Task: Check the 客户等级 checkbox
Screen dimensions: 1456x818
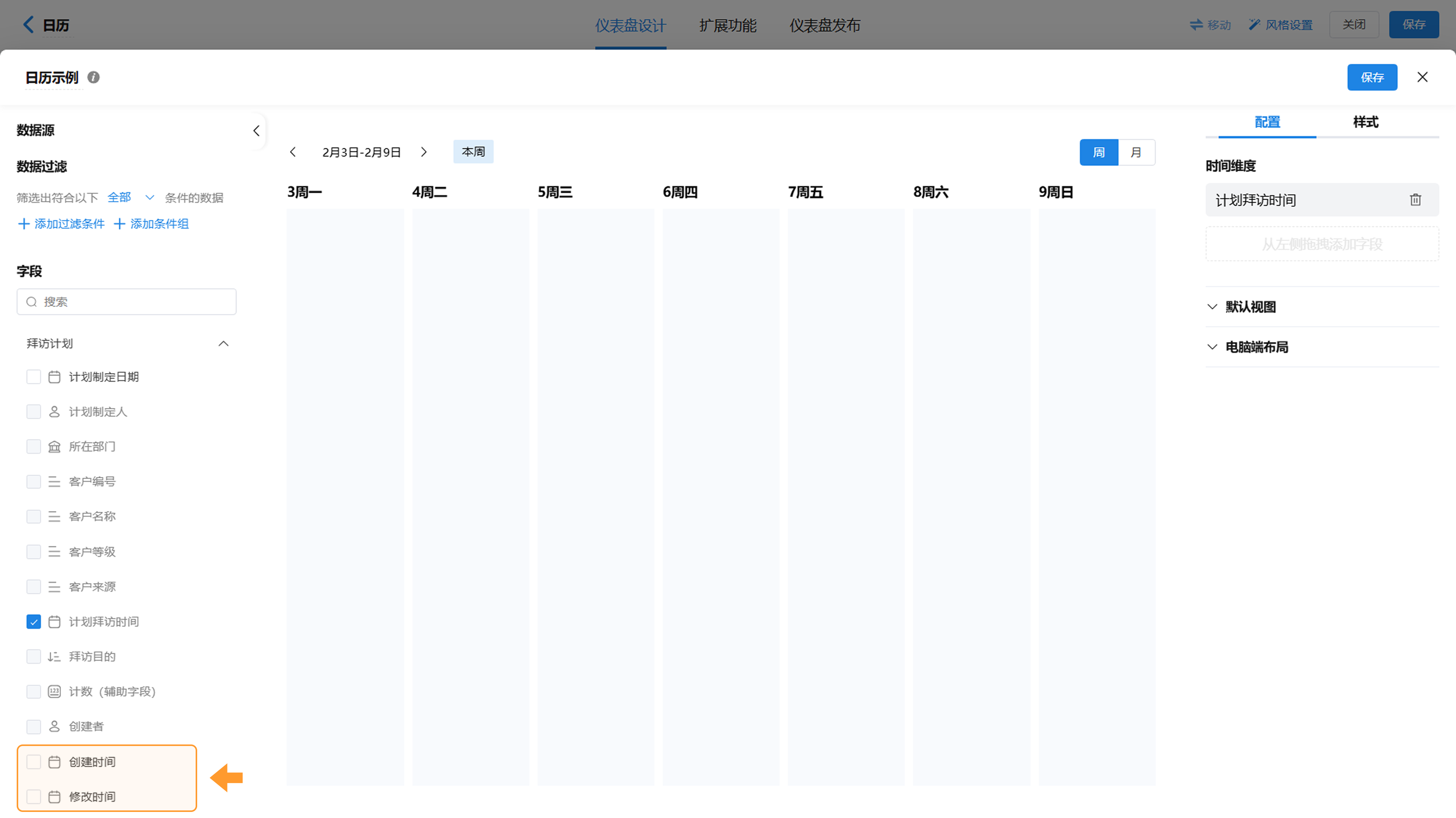Action: click(x=34, y=552)
